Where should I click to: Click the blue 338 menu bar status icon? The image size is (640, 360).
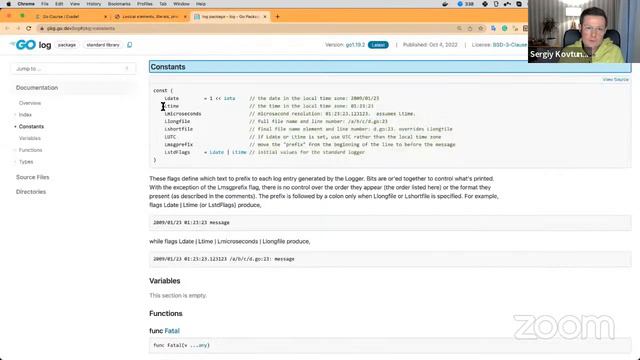tap(465, 4)
